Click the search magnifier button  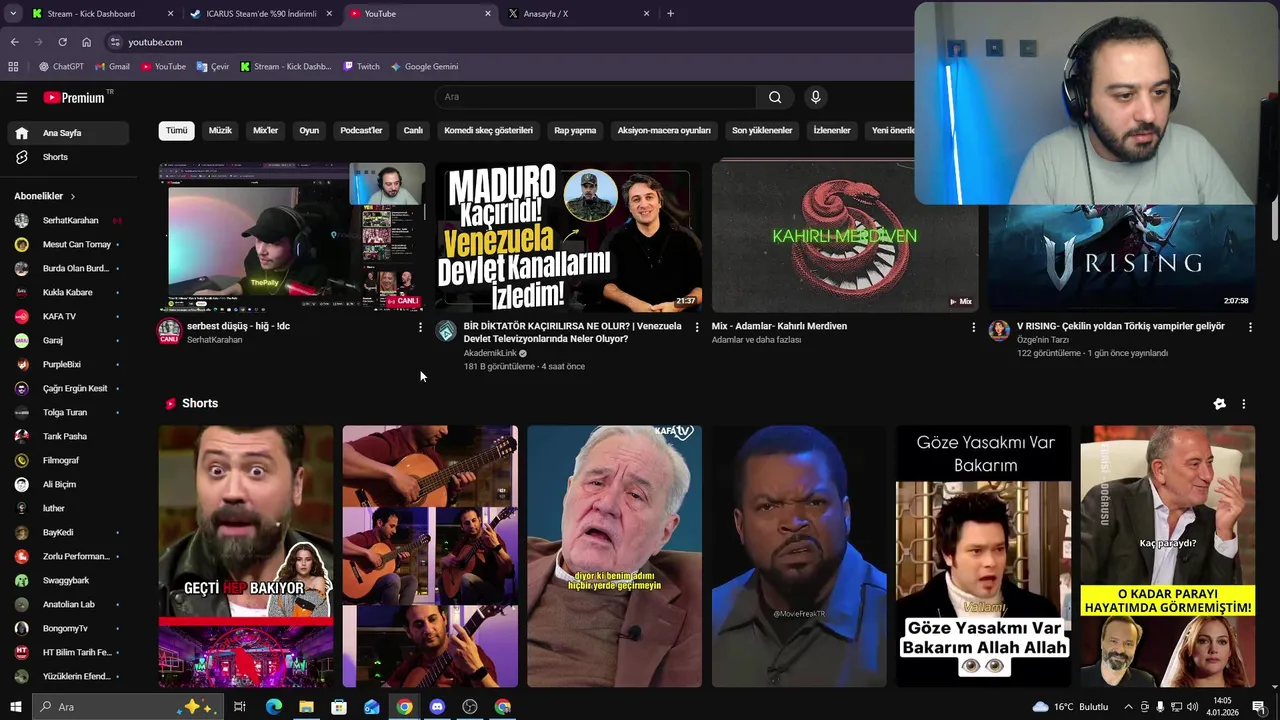tap(775, 97)
